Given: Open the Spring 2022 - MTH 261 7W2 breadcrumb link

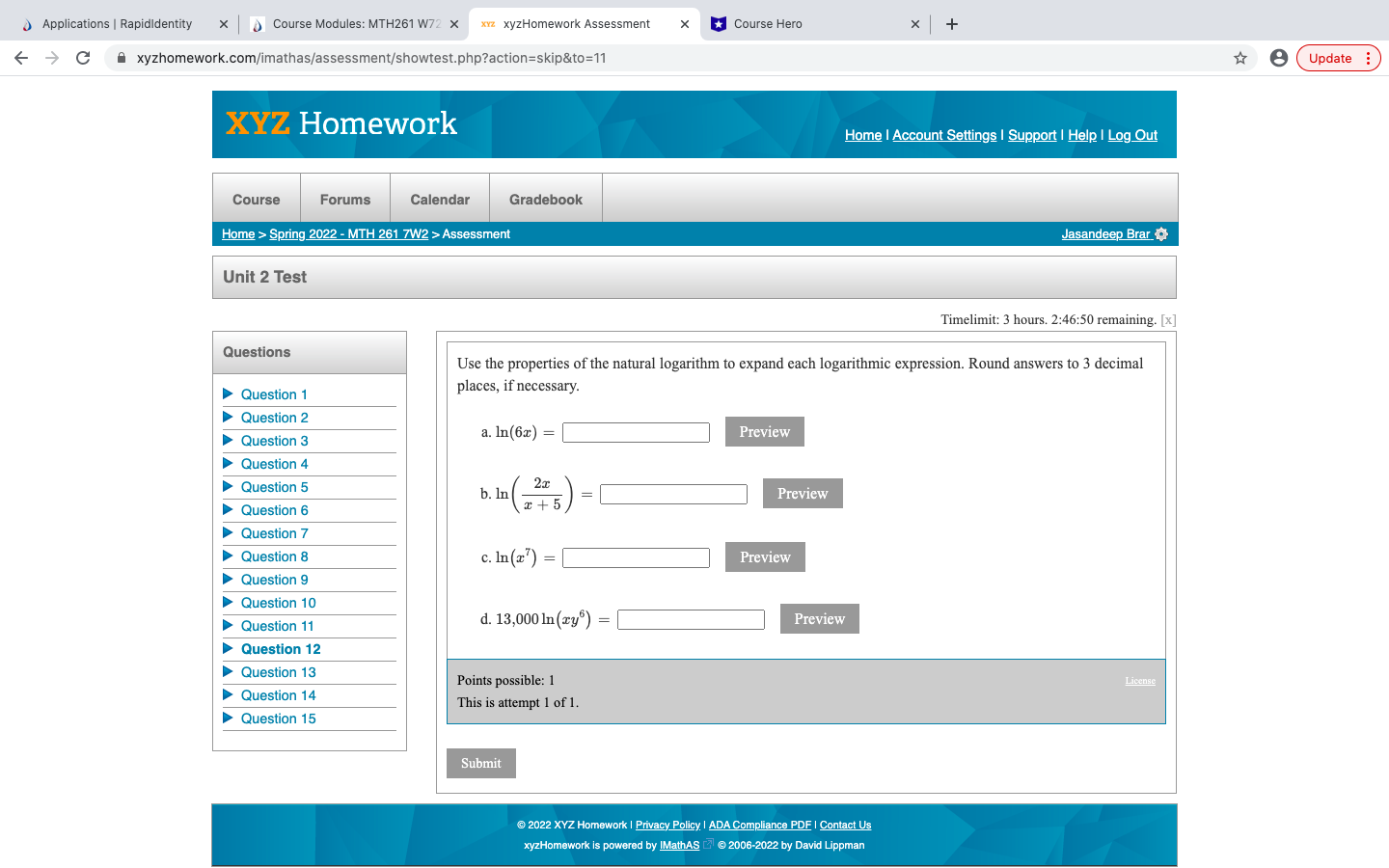Looking at the screenshot, I should [x=349, y=233].
